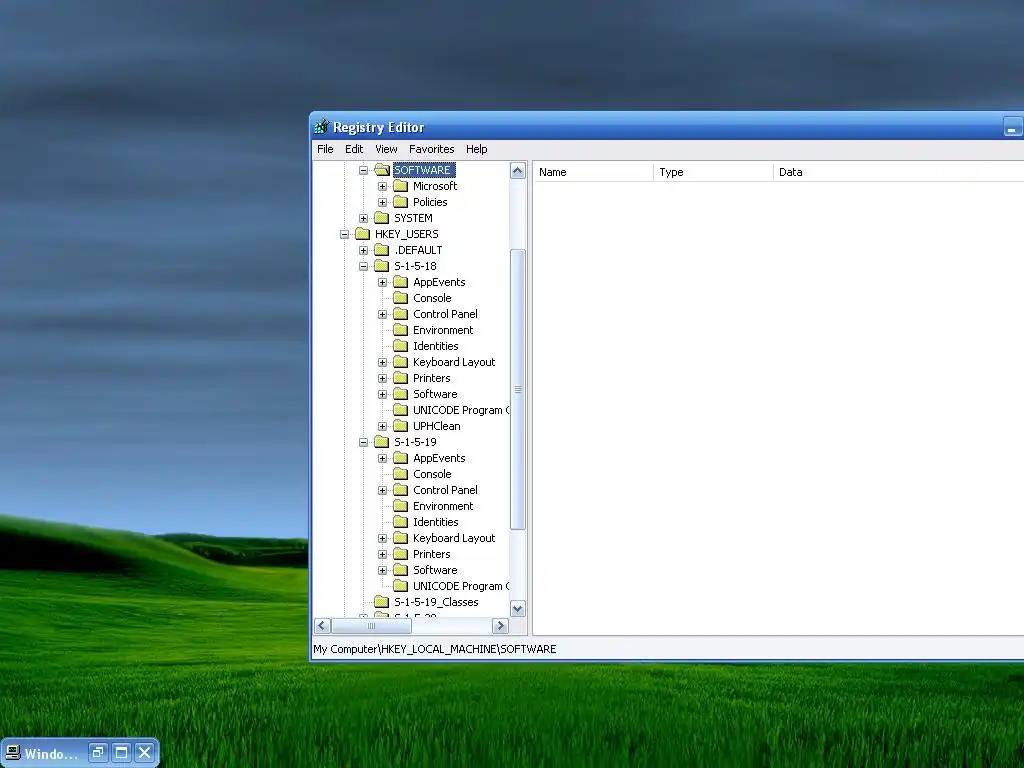Click Printers folder icon under S-1-5-18

click(400, 378)
